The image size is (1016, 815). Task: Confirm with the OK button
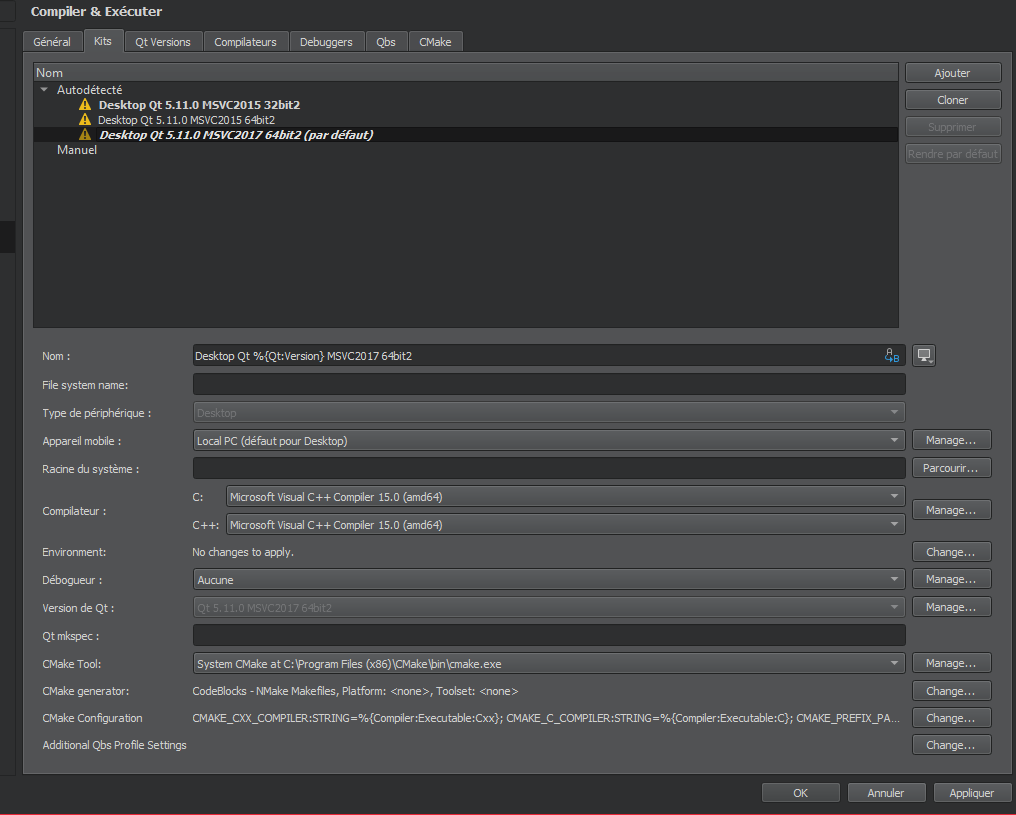(x=801, y=793)
